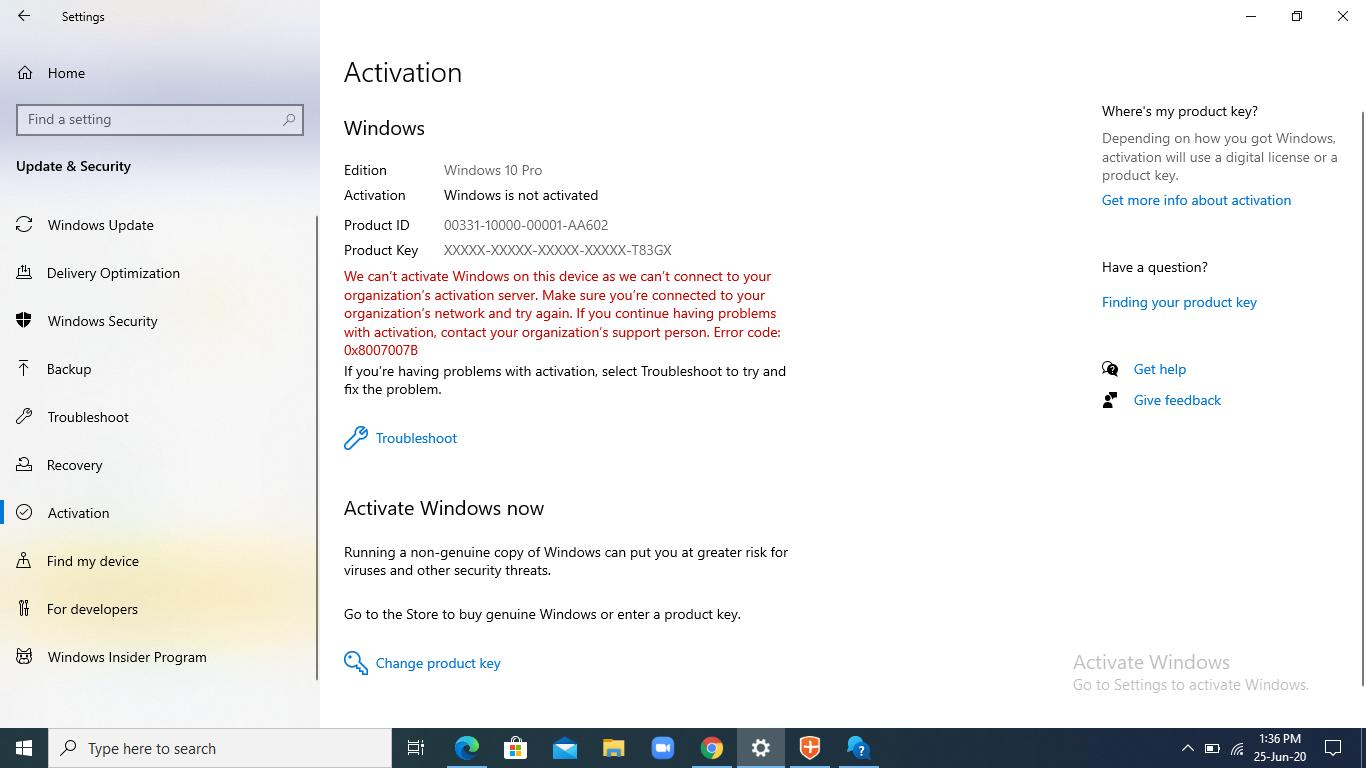
Task: Show hidden system tray icons
Action: (1187, 748)
